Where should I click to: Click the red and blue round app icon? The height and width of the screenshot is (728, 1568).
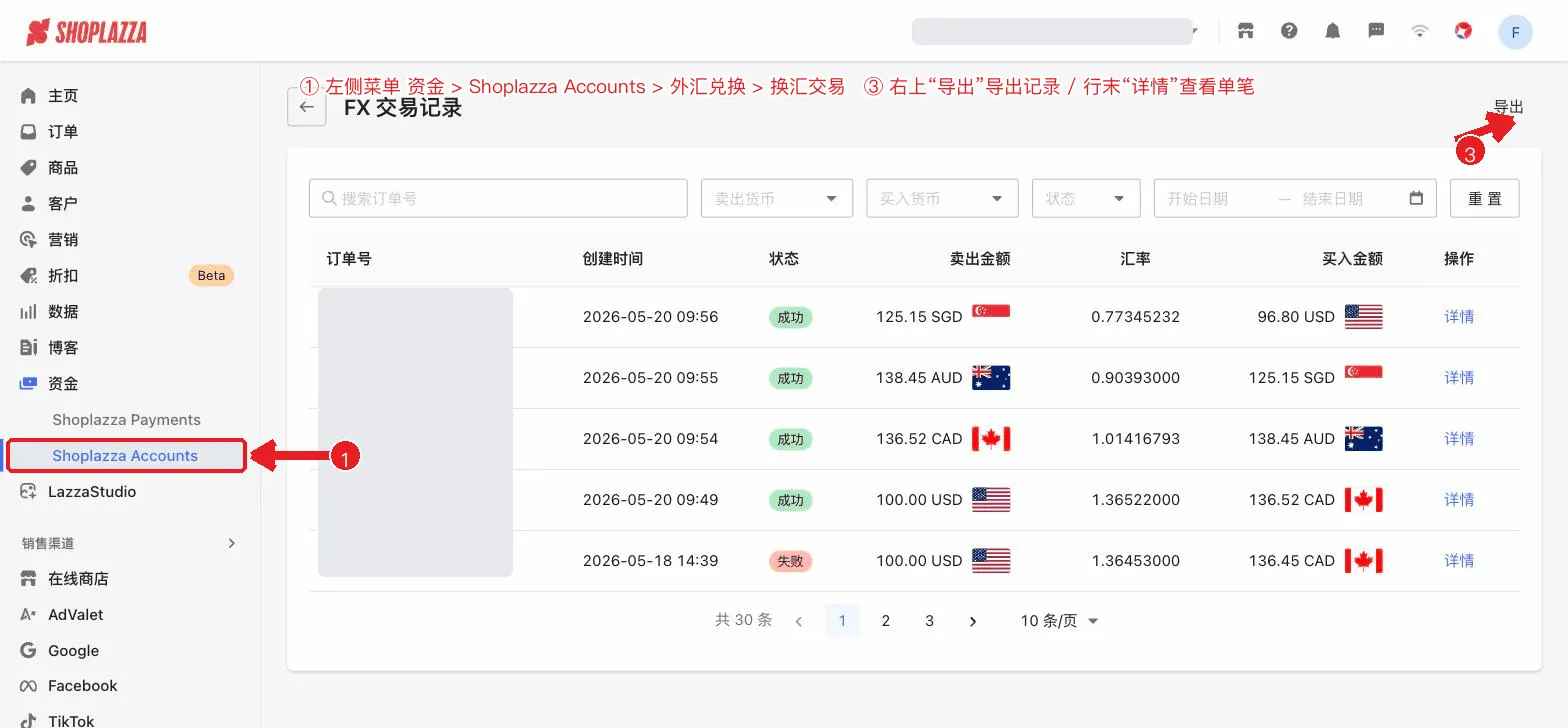click(1464, 31)
